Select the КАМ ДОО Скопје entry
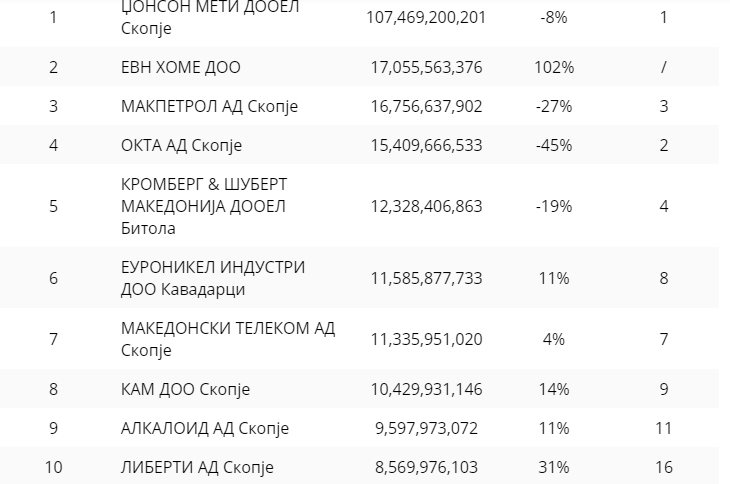 tap(184, 389)
